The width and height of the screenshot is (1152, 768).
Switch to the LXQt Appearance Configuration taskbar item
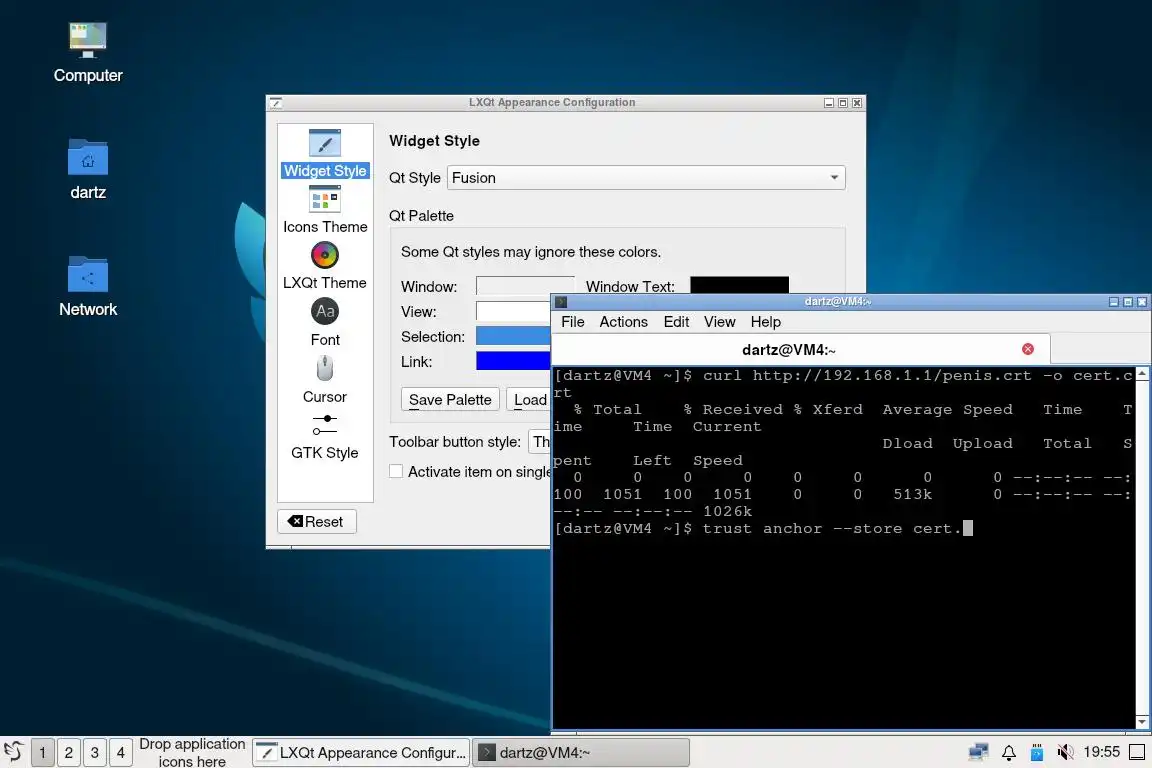361,752
